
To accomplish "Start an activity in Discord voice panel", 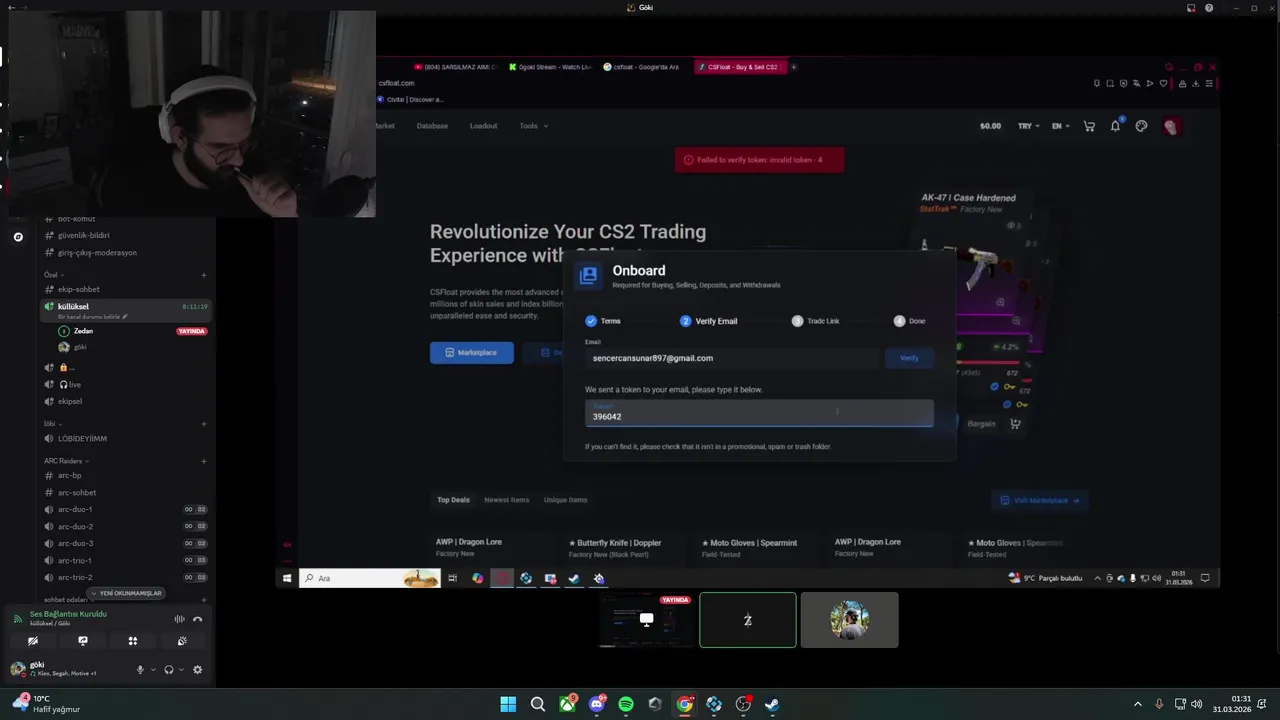I will [x=132, y=641].
